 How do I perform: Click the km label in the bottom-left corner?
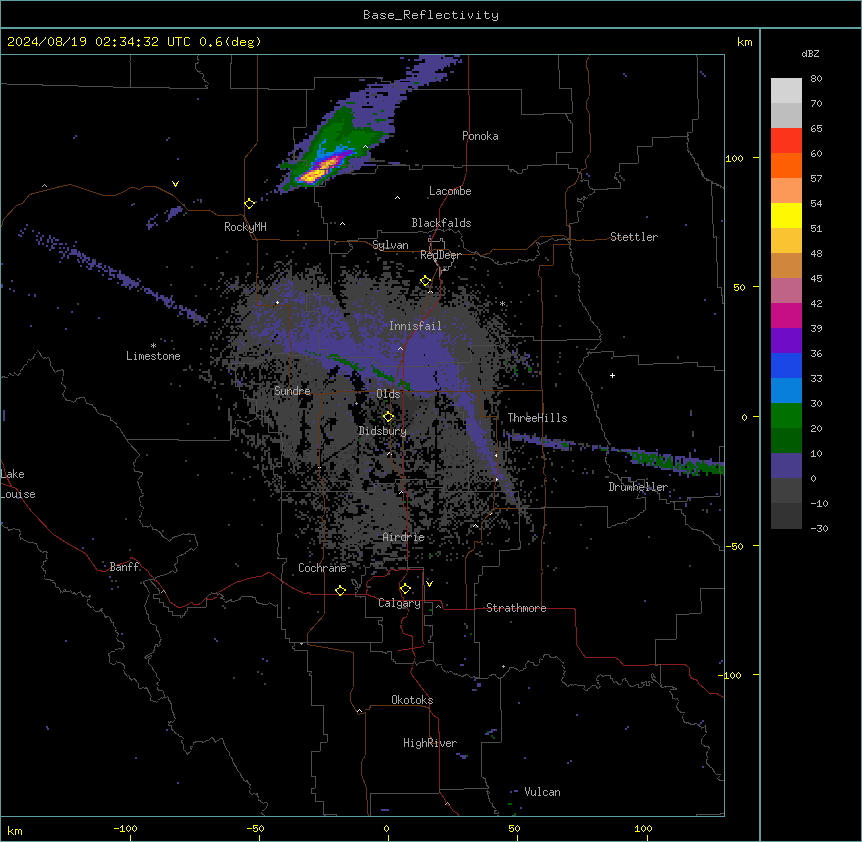pos(15,831)
